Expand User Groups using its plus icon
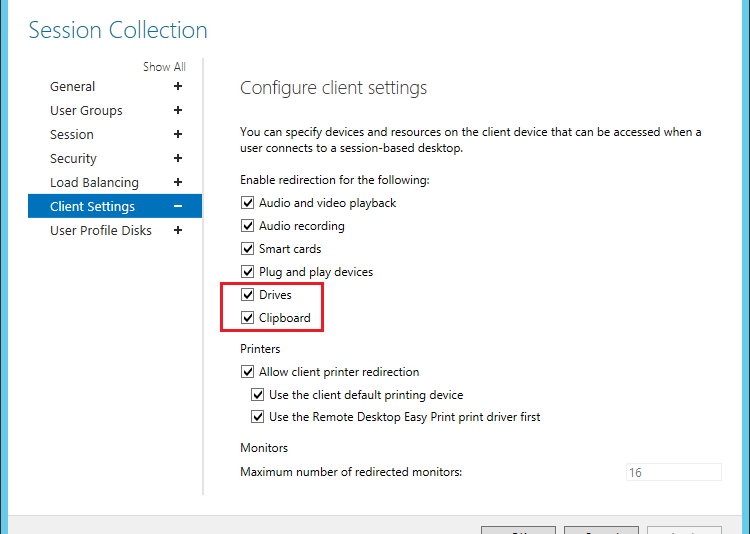Screen dimensions: 750x534 178,111
